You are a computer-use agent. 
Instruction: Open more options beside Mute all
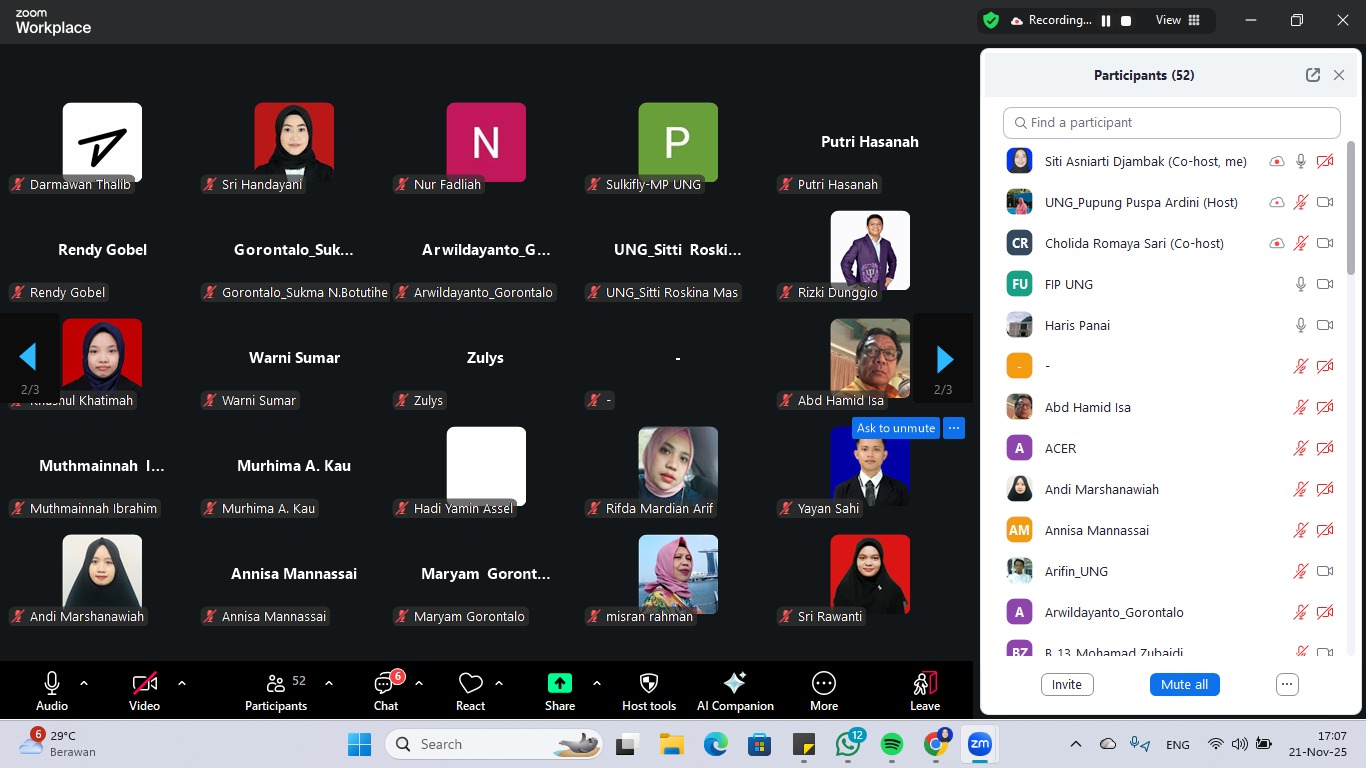tap(1287, 685)
